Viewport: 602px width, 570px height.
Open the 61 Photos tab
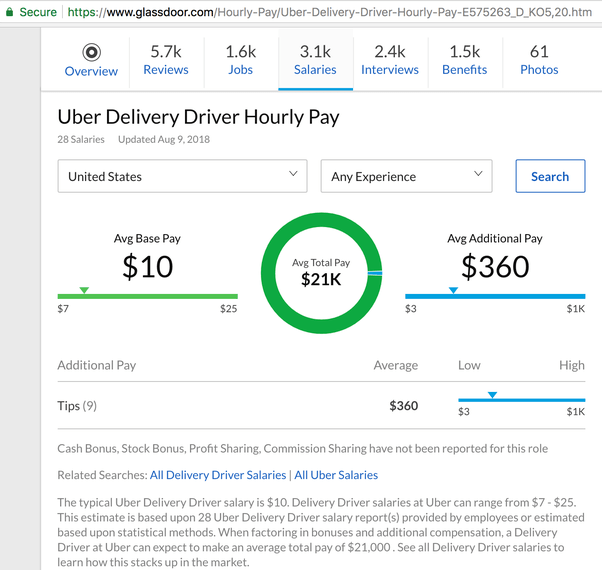point(539,60)
